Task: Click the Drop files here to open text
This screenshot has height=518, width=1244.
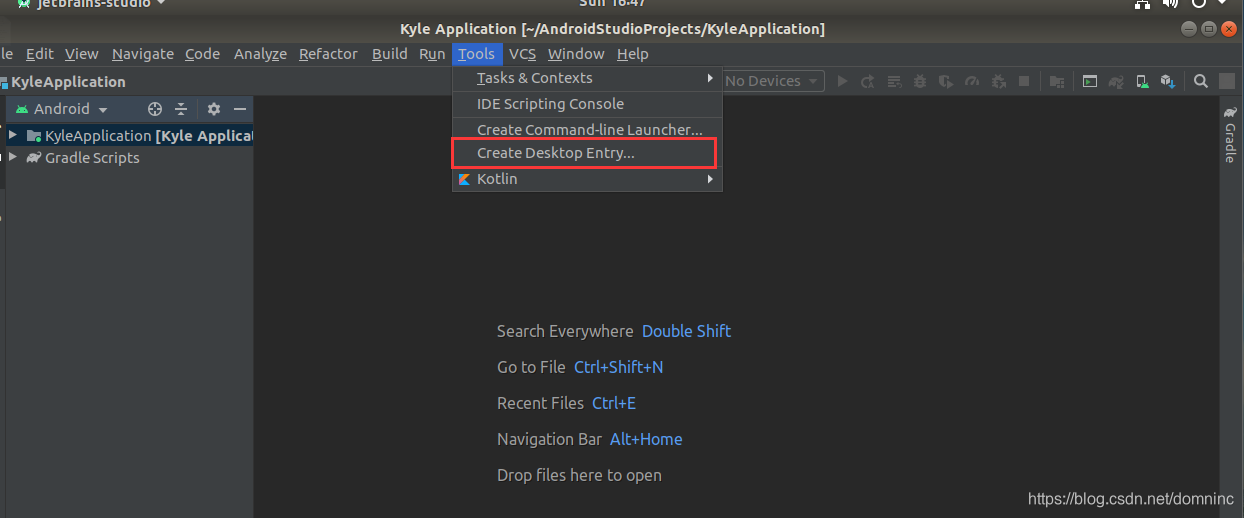Action: coord(579,475)
